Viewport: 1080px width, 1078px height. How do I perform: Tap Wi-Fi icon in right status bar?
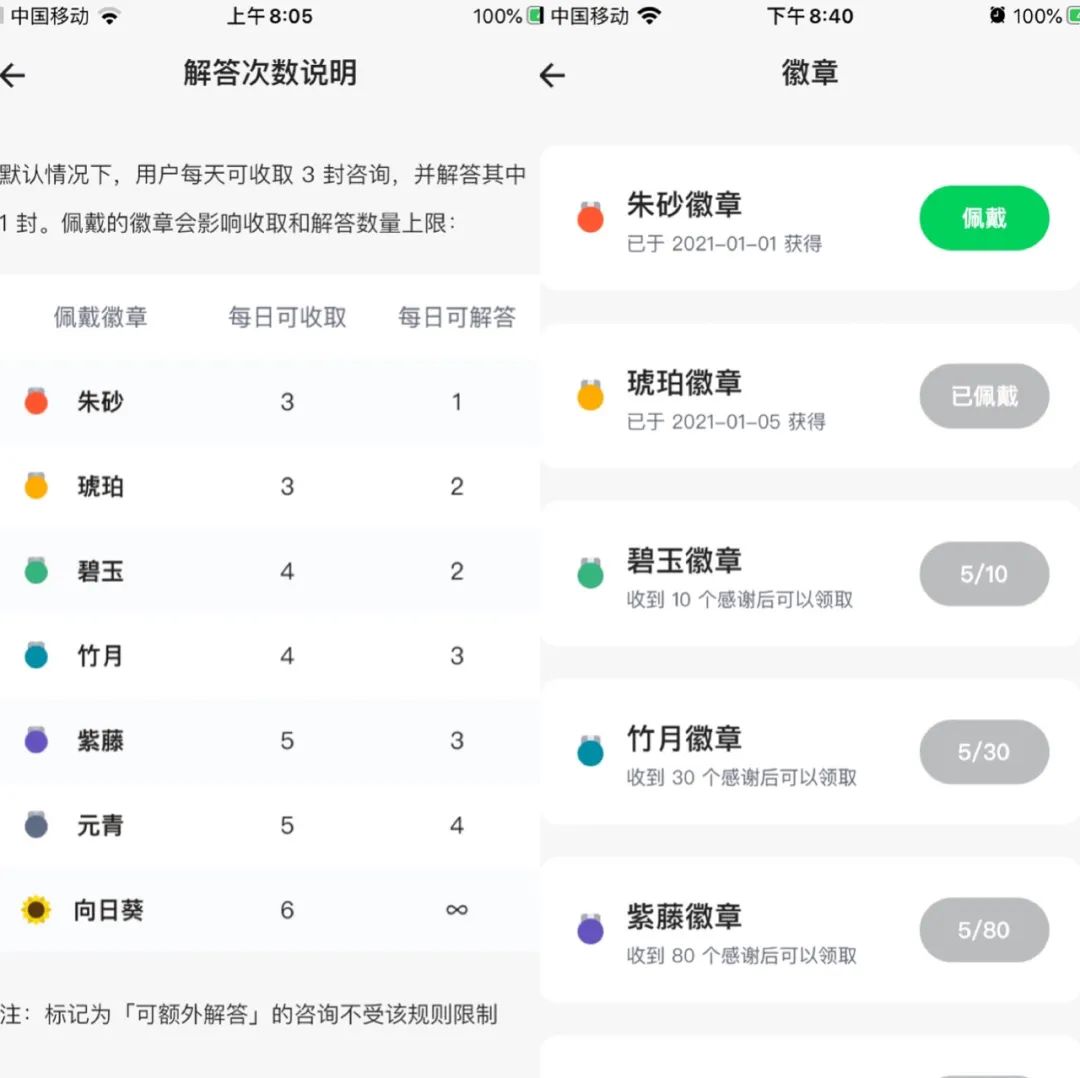click(649, 15)
